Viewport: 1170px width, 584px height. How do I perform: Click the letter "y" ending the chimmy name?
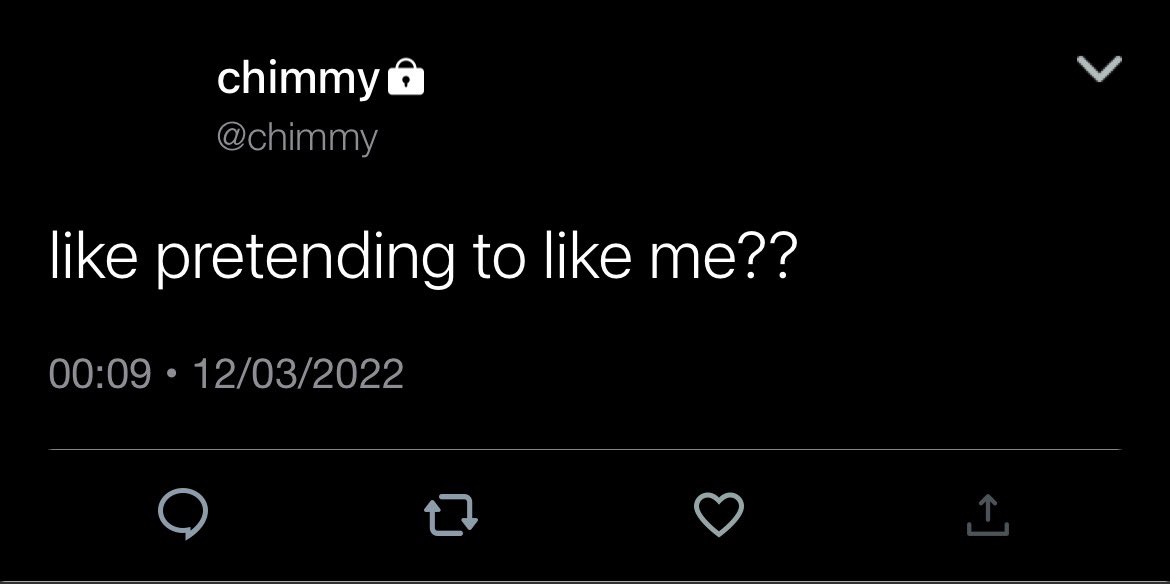pos(367,84)
